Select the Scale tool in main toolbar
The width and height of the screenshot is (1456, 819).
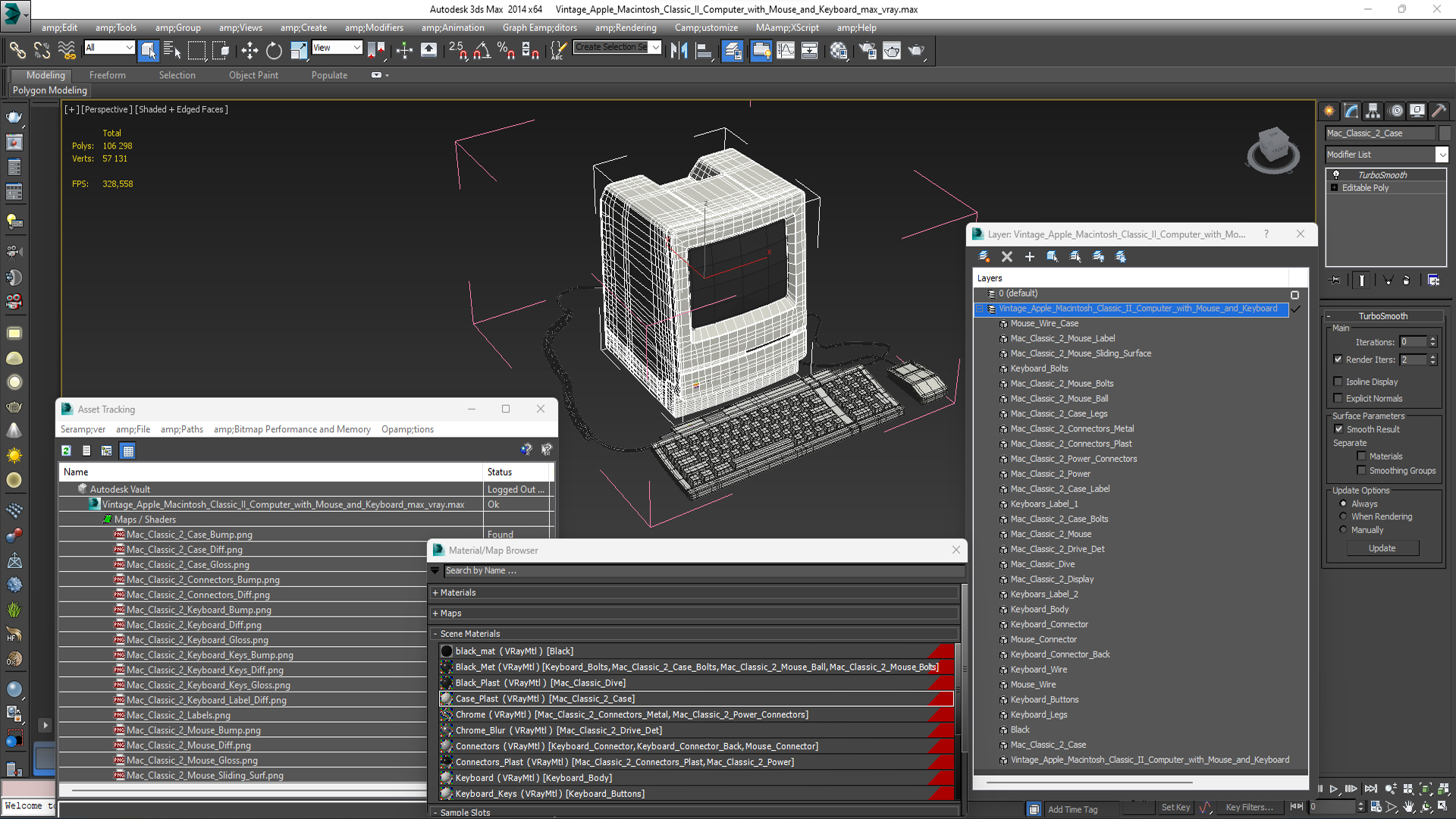click(x=299, y=51)
